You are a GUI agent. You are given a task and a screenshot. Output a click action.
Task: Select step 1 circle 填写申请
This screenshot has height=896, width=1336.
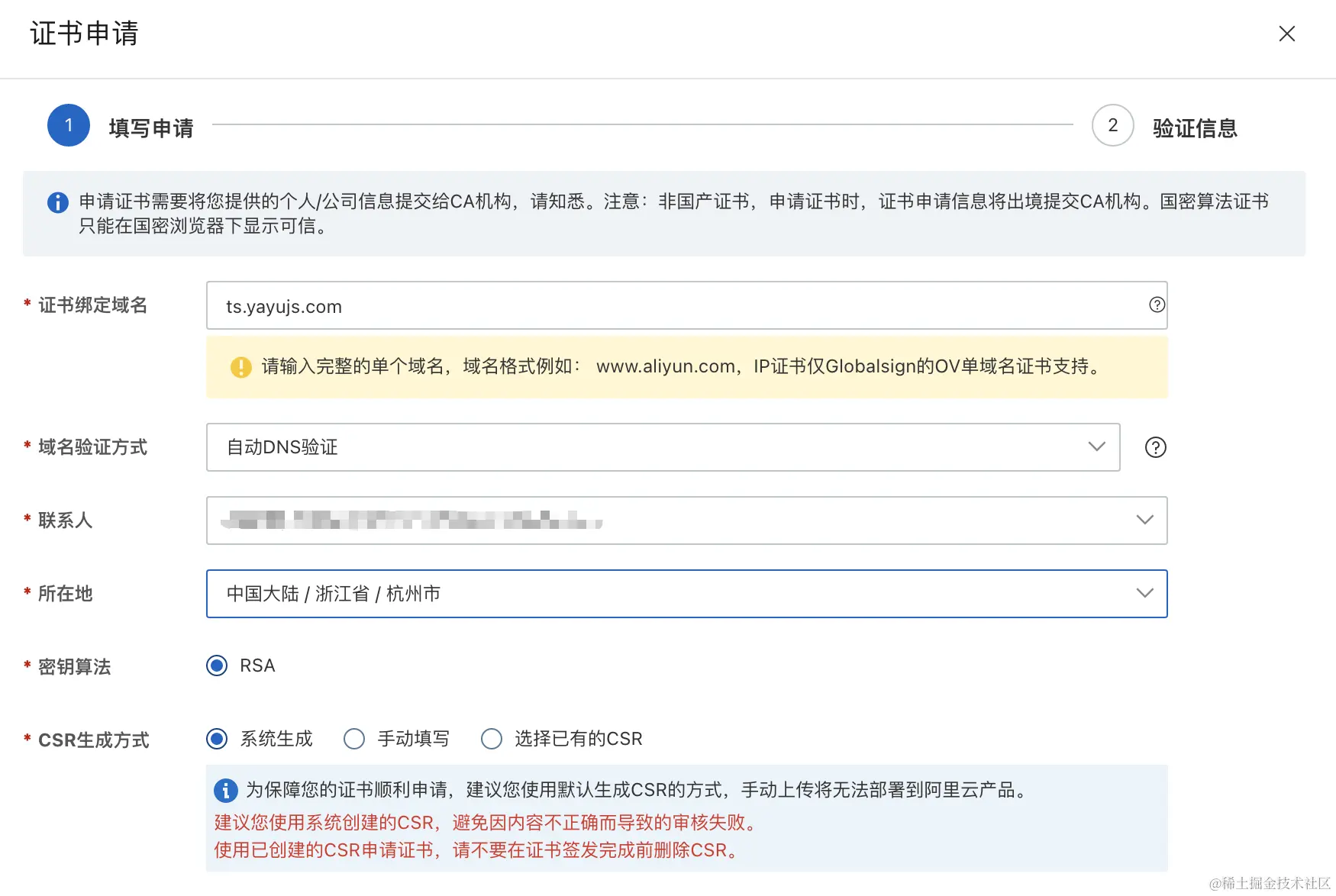coord(69,125)
